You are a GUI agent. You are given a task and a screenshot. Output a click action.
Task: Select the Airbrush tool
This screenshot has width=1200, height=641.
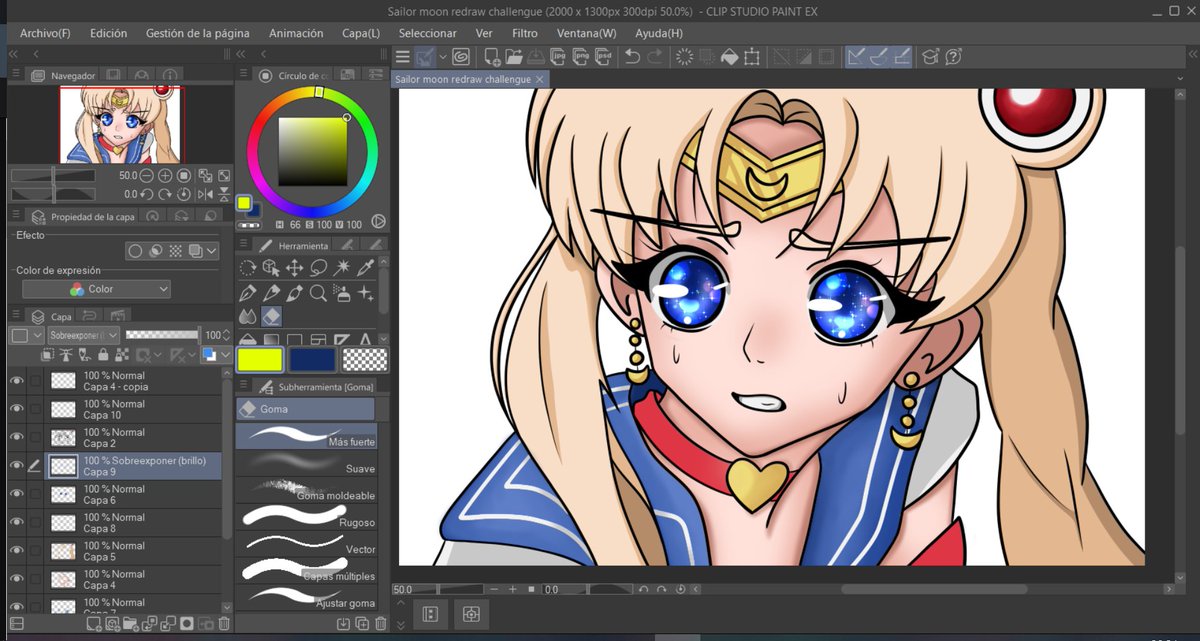click(342, 293)
